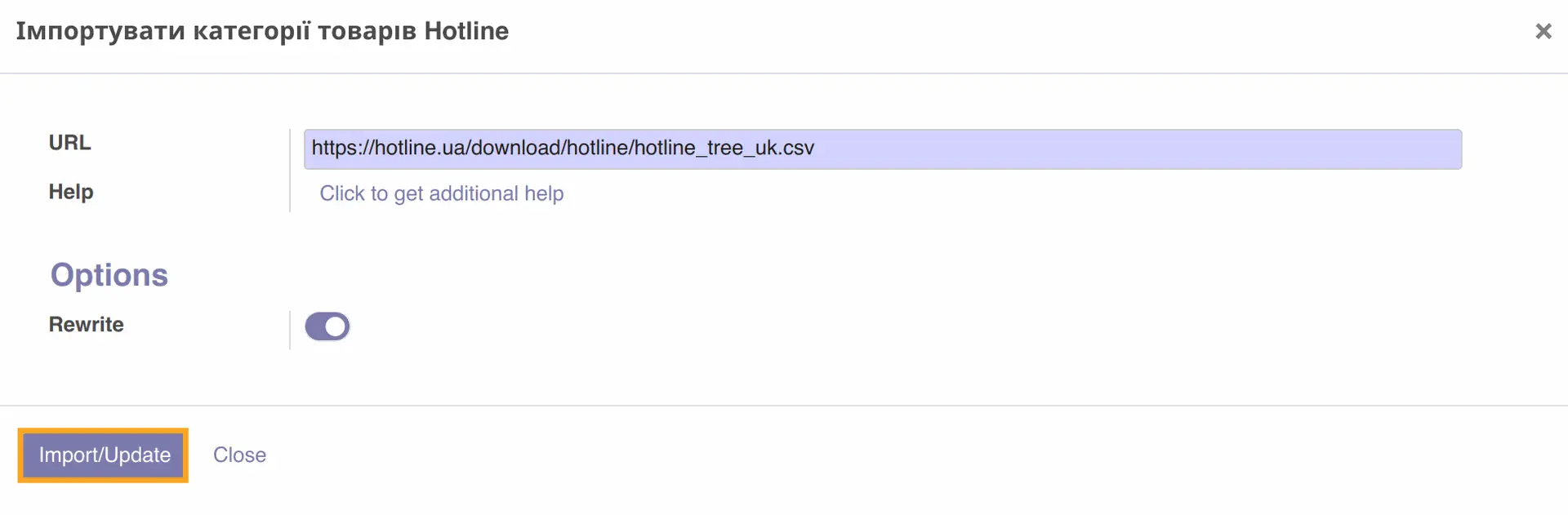This screenshot has width=1568, height=515.
Task: Place cursor in the hotline_tree_uk.csv URL box
Action: 882,149
